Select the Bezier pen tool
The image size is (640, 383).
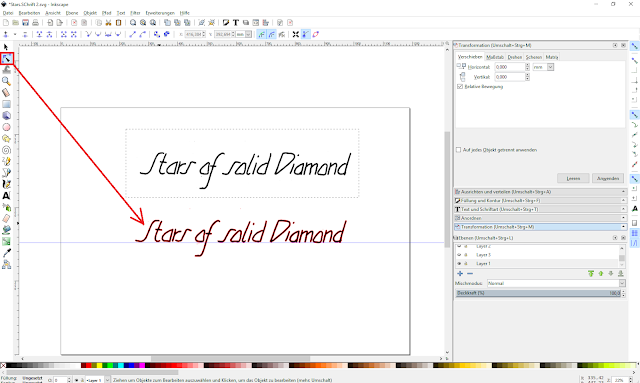(x=6, y=173)
